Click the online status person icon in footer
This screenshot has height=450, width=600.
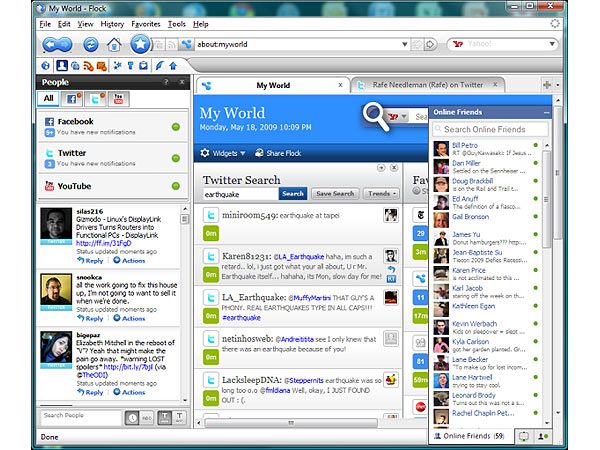click(x=543, y=436)
